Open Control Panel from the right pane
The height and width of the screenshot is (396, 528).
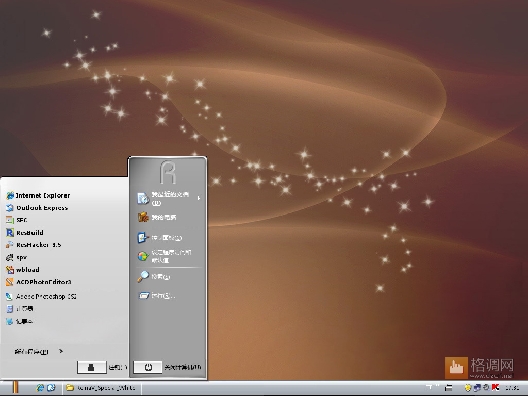coord(160,237)
